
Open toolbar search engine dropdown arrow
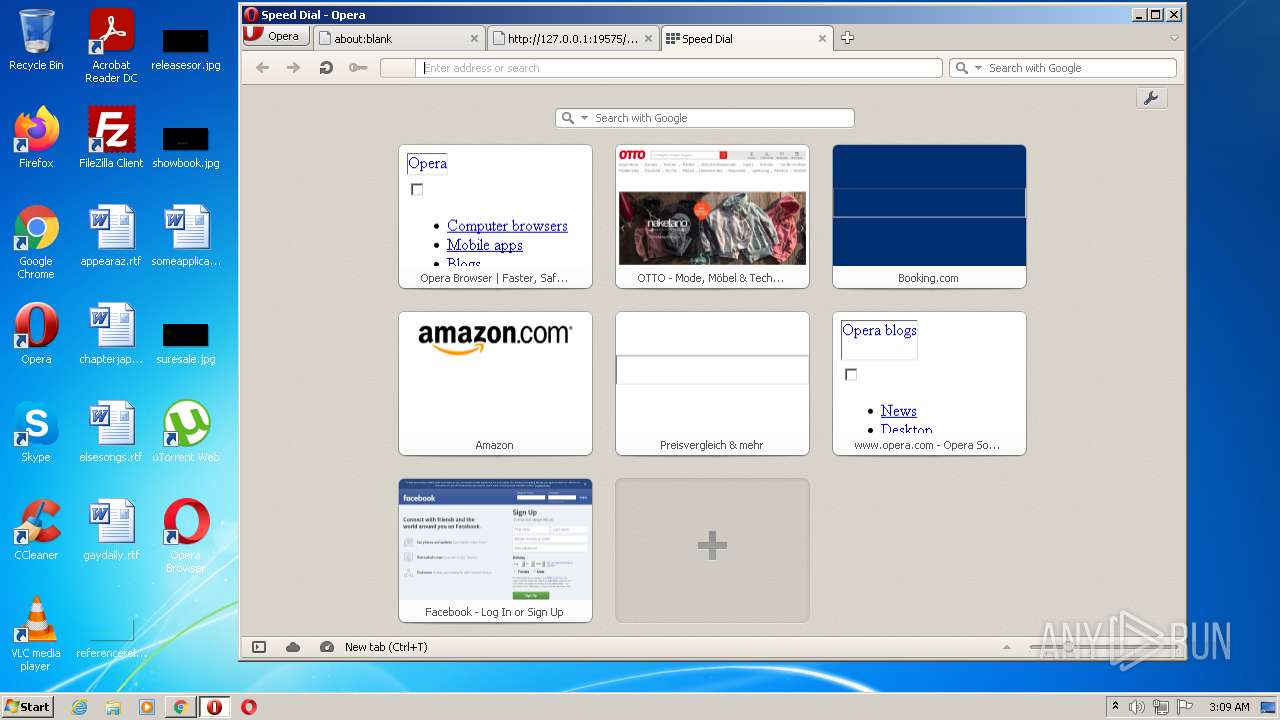tap(977, 68)
